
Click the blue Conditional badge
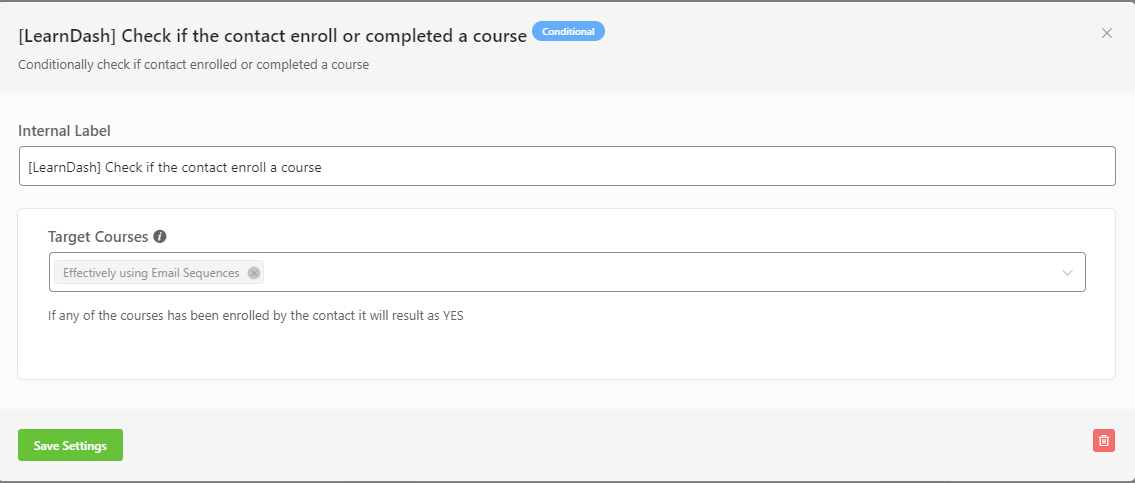click(568, 31)
